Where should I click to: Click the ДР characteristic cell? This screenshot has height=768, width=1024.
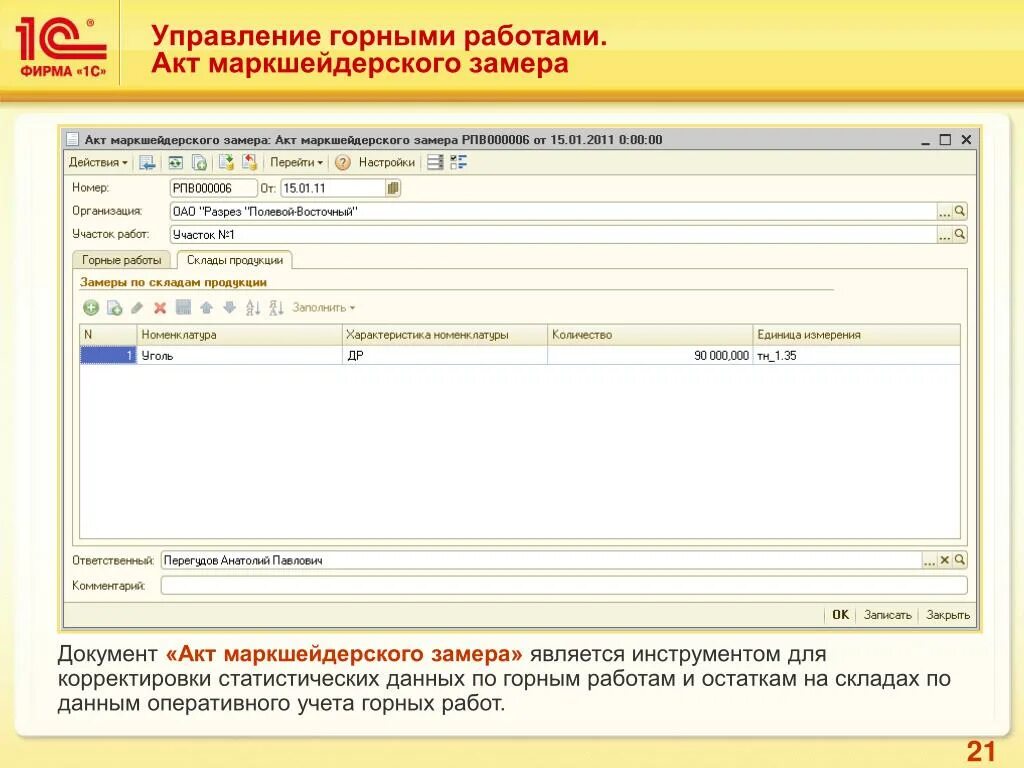(x=445, y=355)
